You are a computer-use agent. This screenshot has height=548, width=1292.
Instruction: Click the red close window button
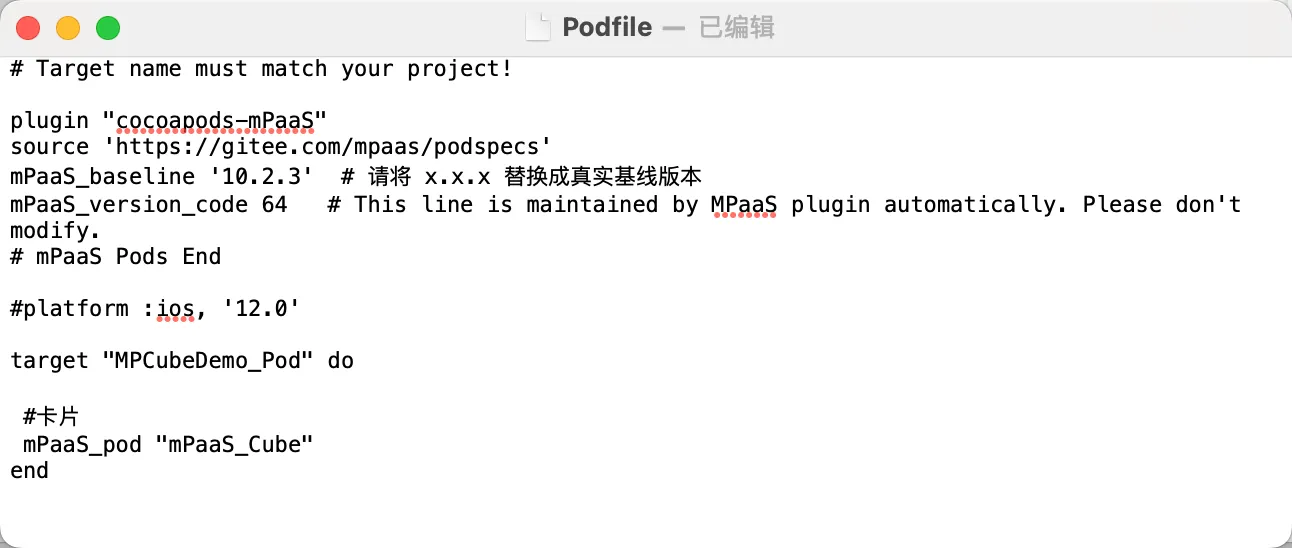(28, 28)
